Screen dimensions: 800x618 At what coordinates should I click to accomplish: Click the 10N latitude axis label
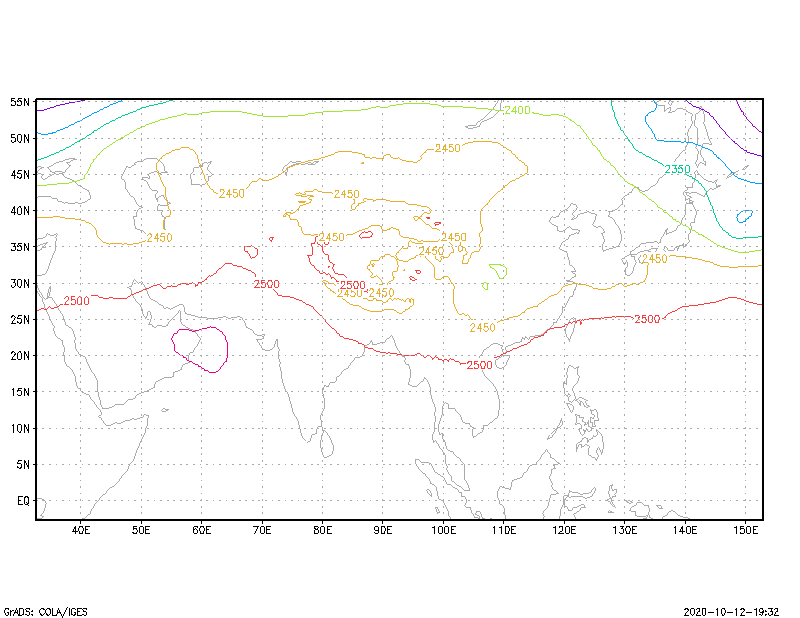coord(20,428)
